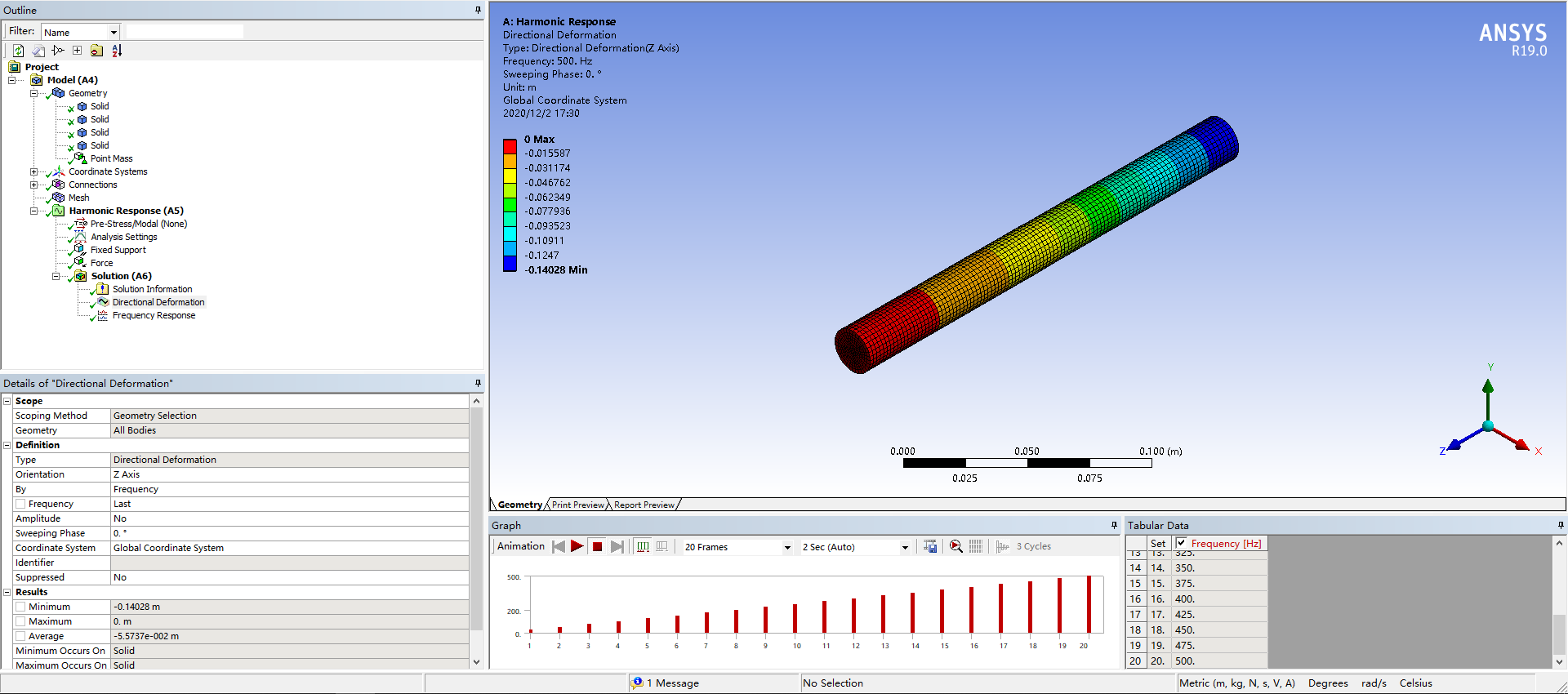Click the tag filter icon in Outline toolbar
The image size is (1568, 694).
pos(58,51)
